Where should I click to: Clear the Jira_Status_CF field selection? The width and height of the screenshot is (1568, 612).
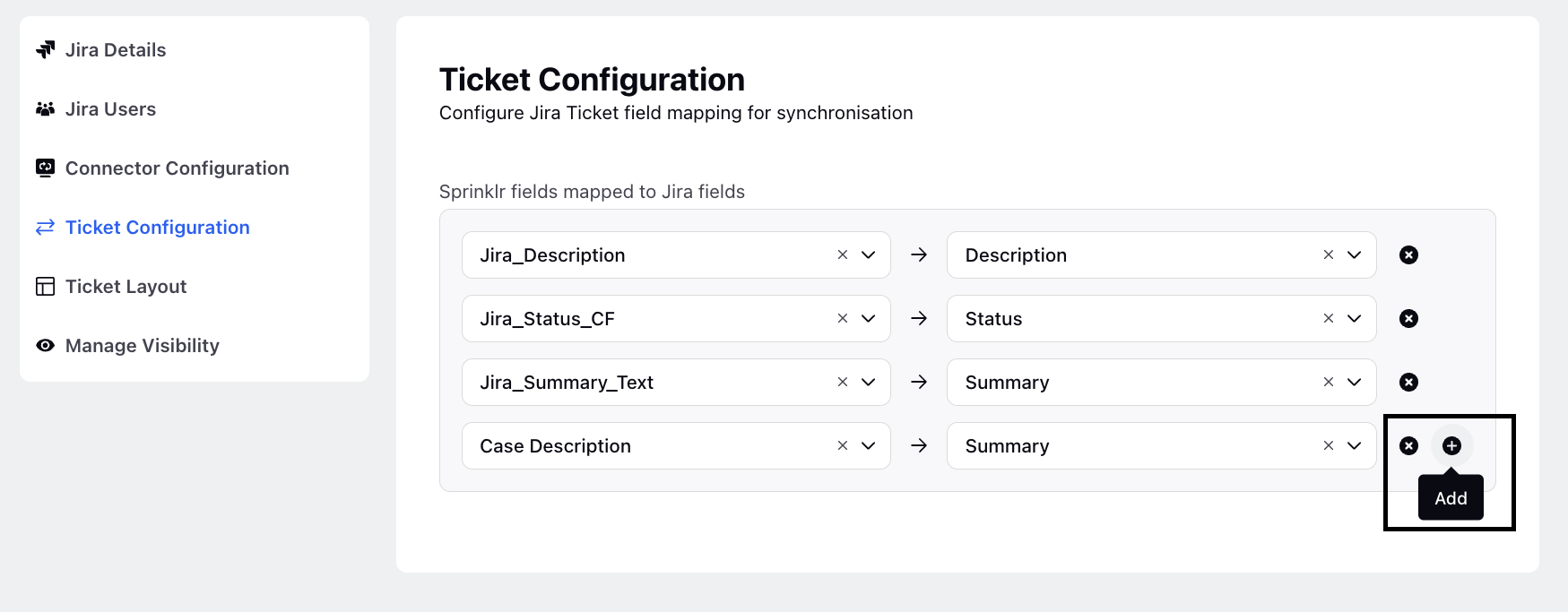pos(843,319)
